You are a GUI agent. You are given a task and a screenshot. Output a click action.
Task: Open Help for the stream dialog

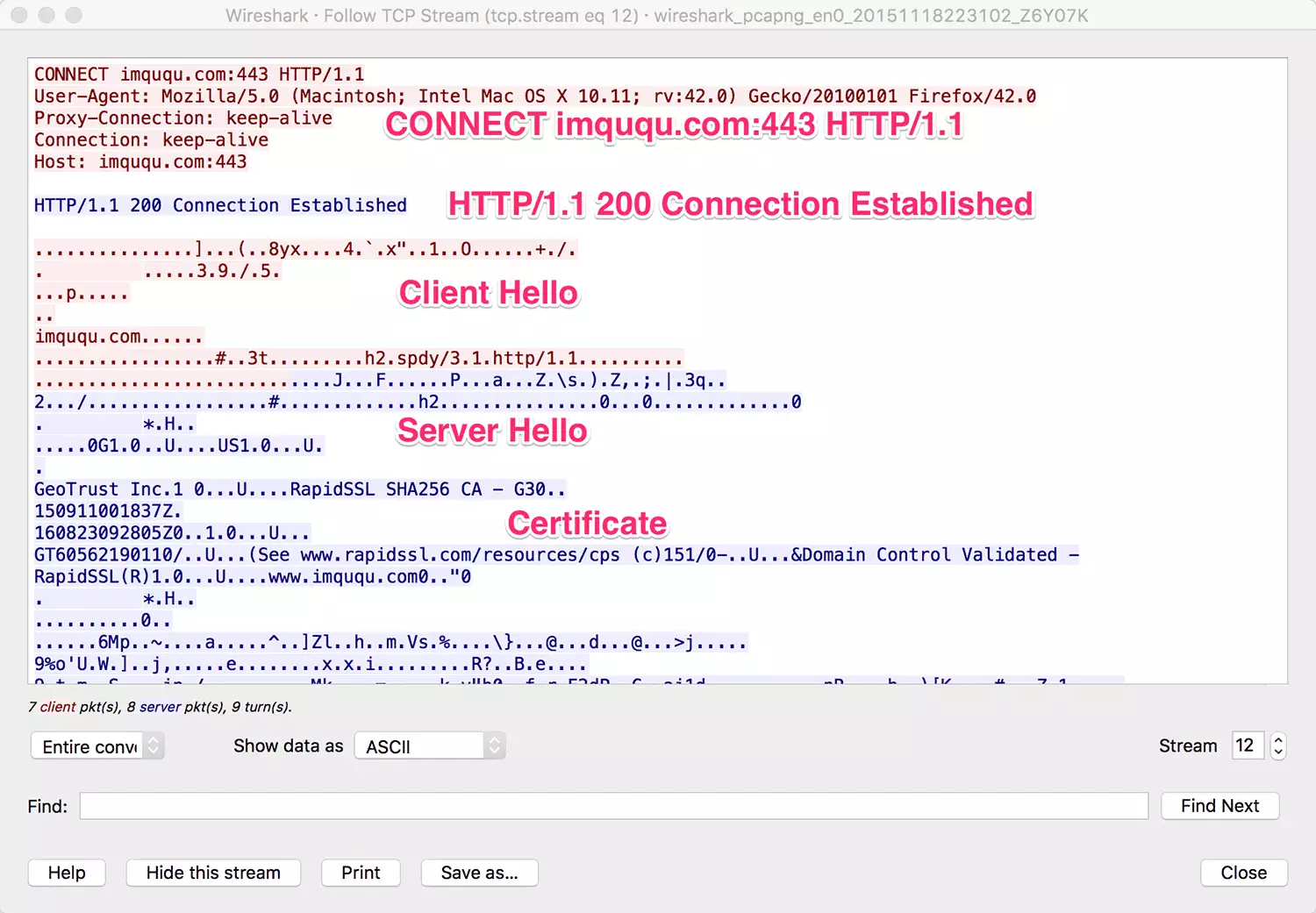[x=67, y=873]
